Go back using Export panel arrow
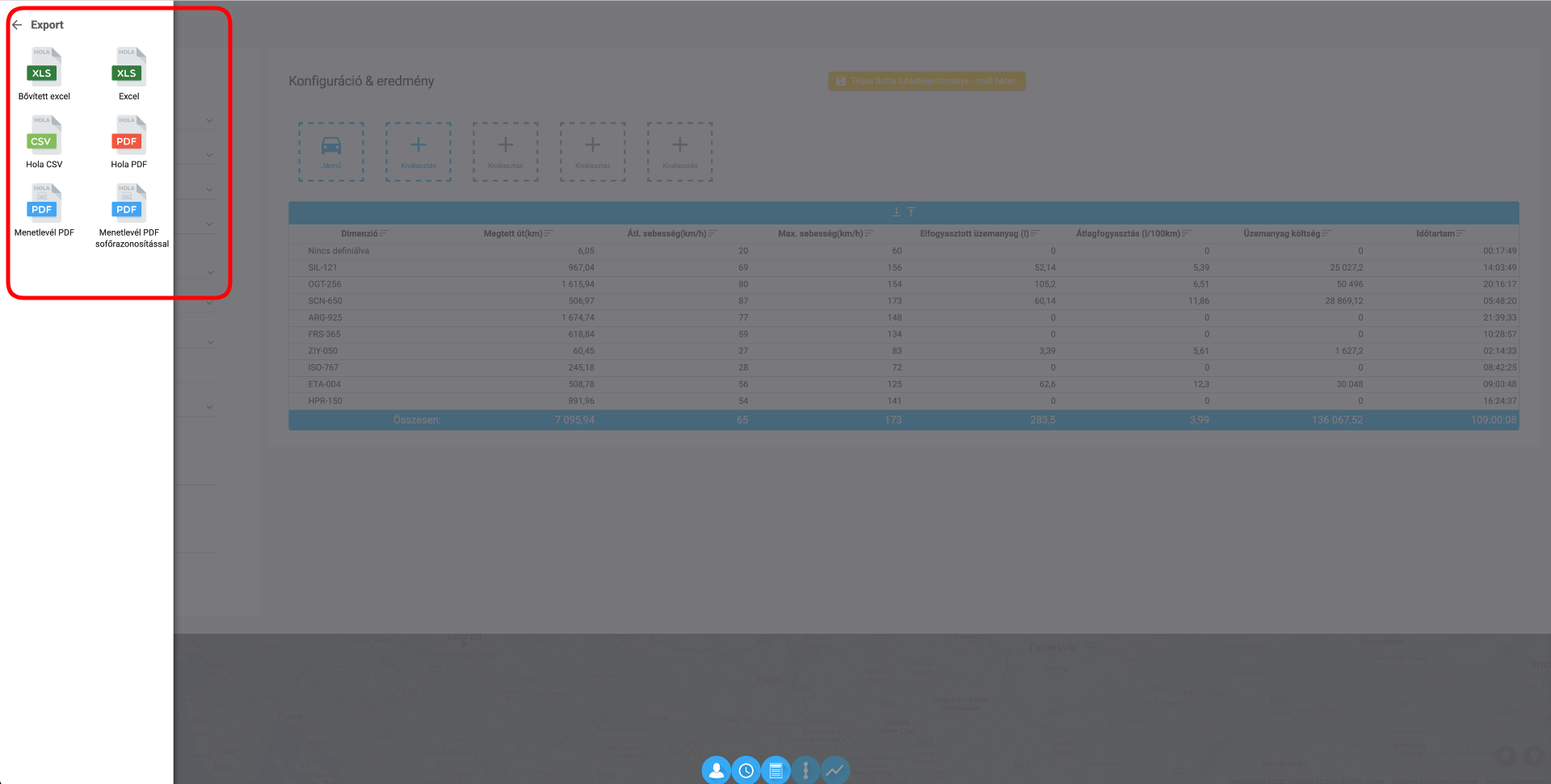This screenshot has height=784, width=1551. [17, 25]
